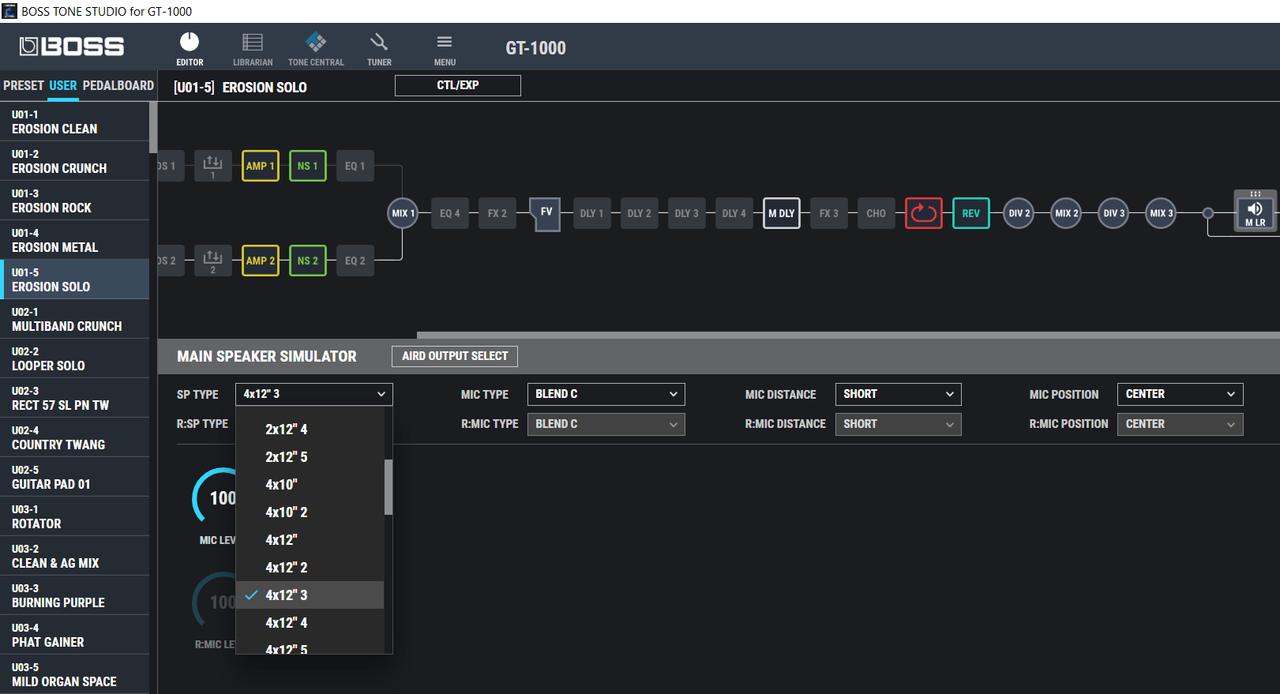Select the FX 3 block
The height and width of the screenshot is (694, 1280).
click(829, 213)
